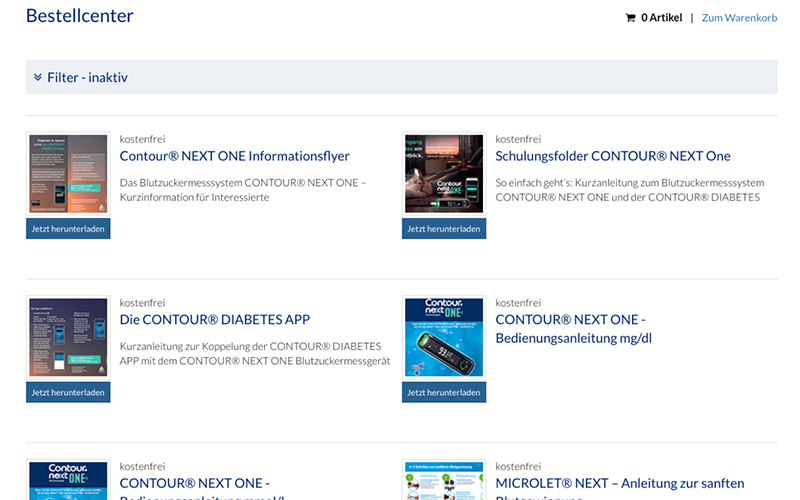Download the Bedienungsanleitung mg/dl manual
This screenshot has width=800, height=500.
(x=444, y=393)
